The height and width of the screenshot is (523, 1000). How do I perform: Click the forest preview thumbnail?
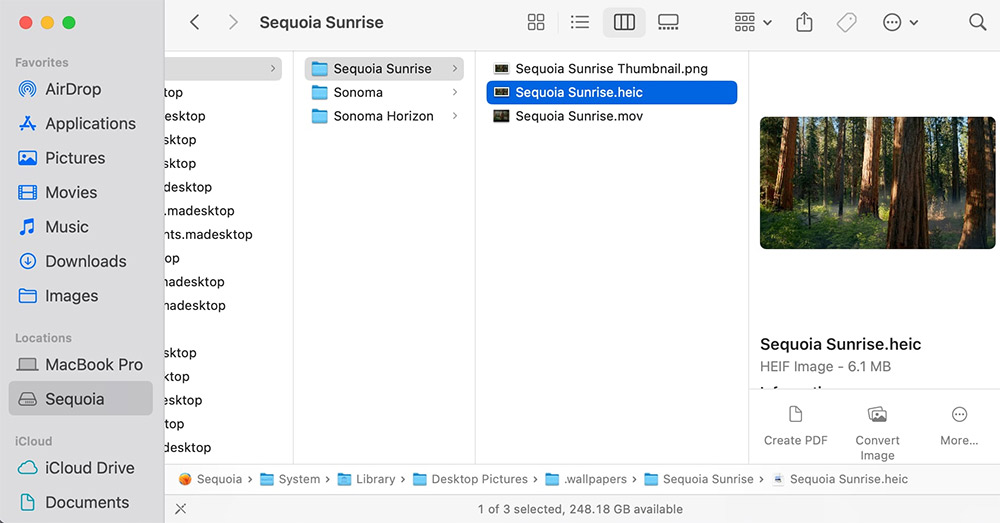878,182
